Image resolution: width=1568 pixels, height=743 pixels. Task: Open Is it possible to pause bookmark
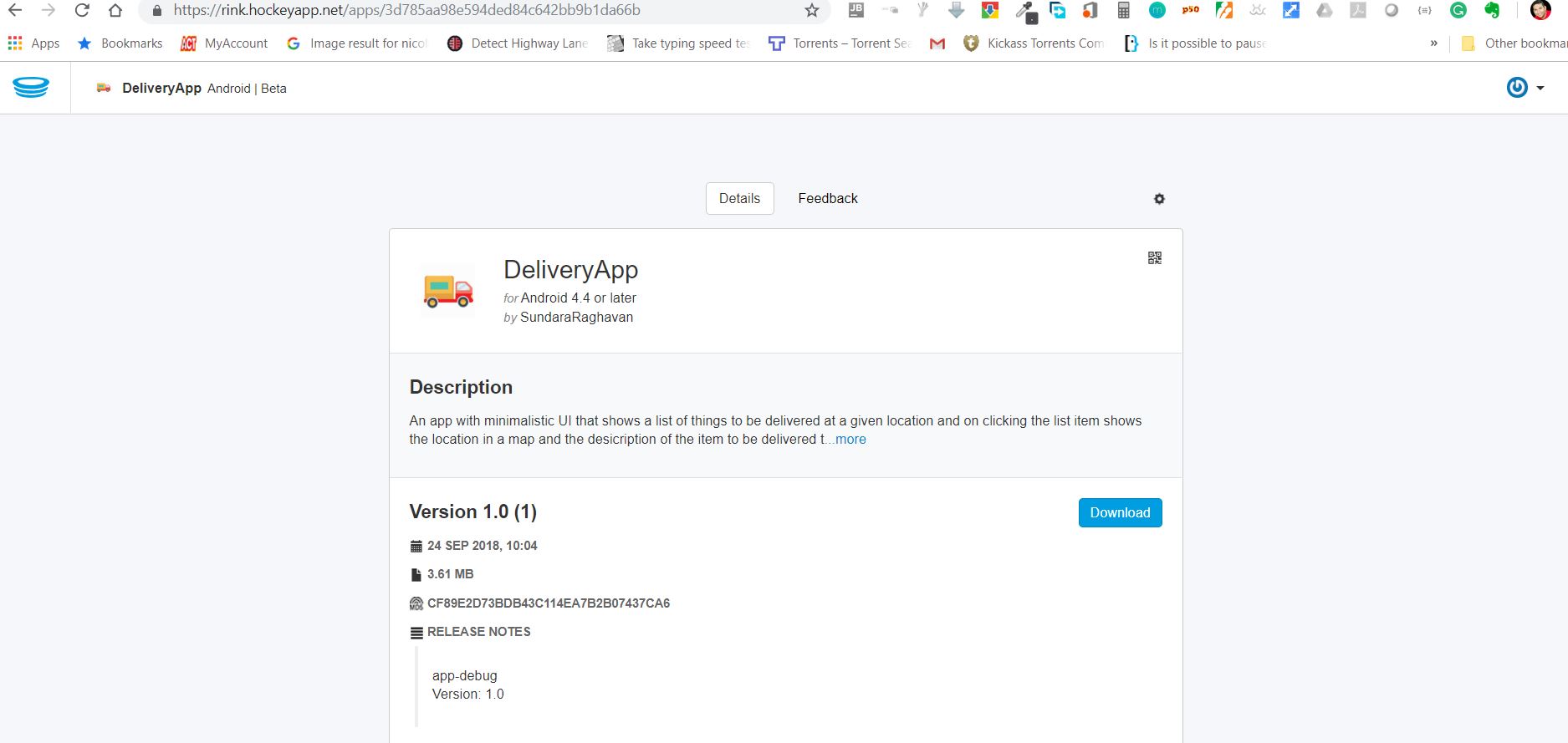[1195, 43]
